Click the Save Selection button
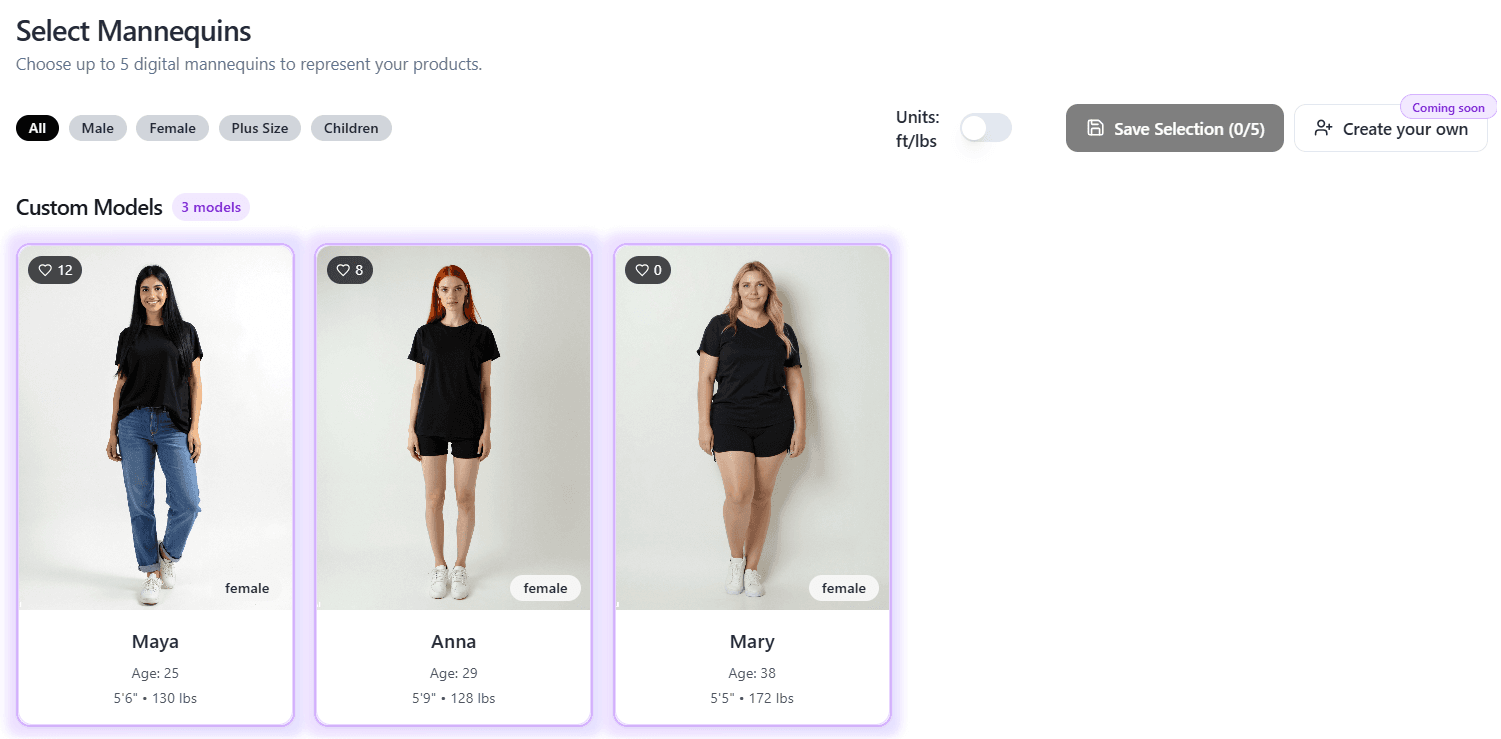The height and width of the screenshot is (739, 1501). (x=1174, y=128)
